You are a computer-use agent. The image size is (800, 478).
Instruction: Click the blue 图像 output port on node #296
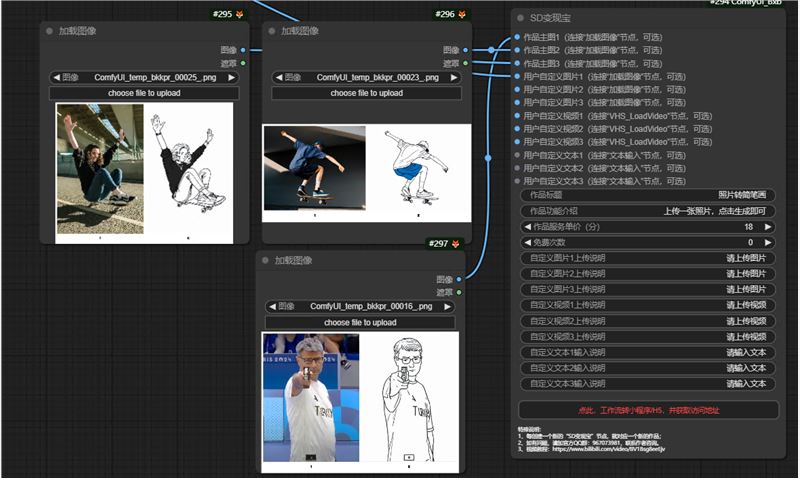pos(465,50)
